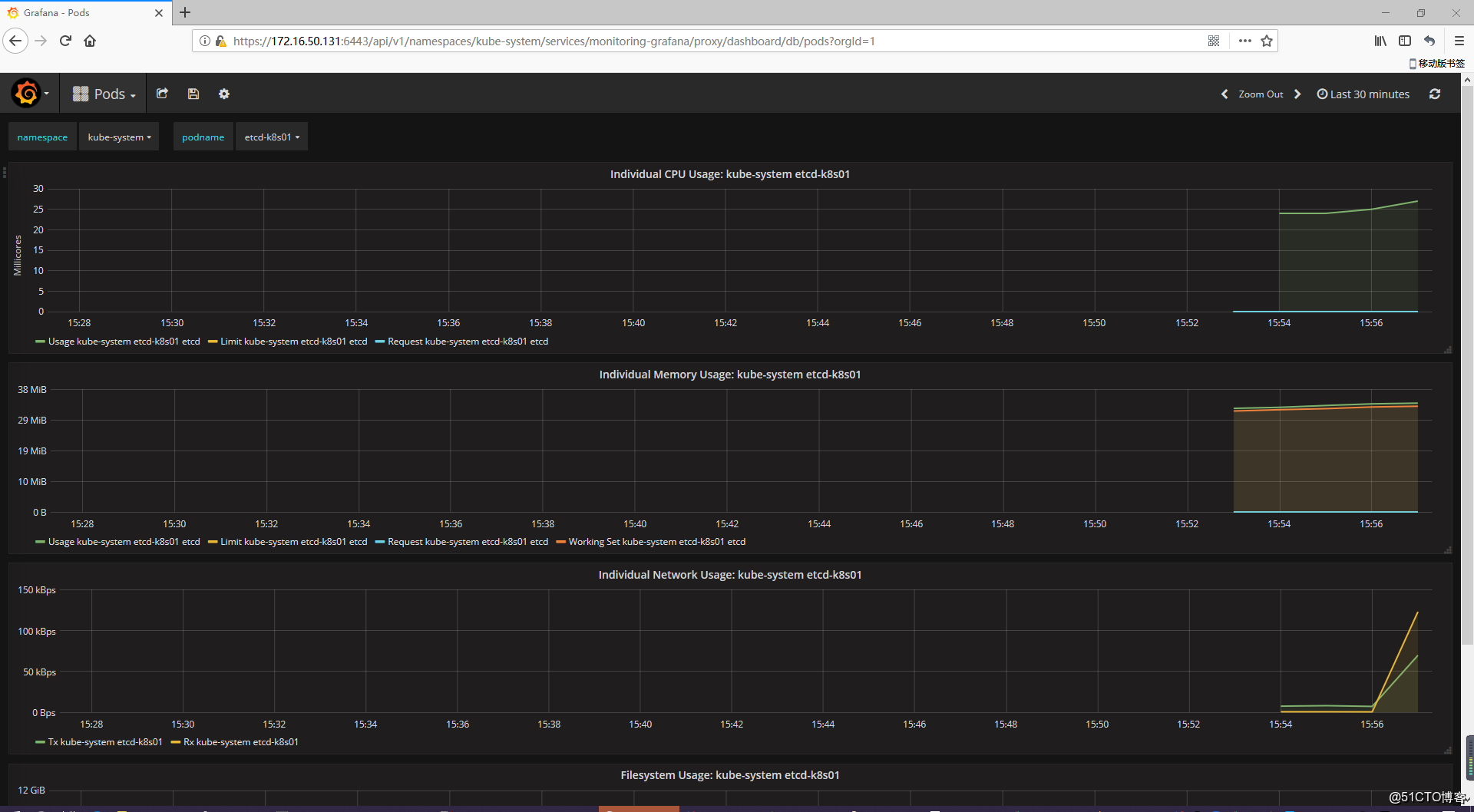Click the browser Back arrow button
The width and height of the screenshot is (1474, 812).
(x=15, y=41)
